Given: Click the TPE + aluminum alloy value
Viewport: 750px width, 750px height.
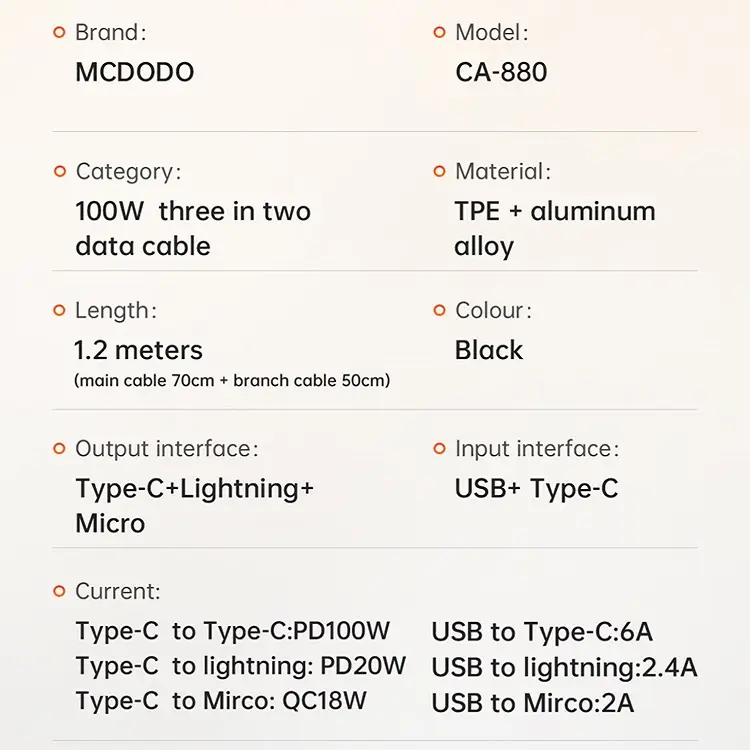Looking at the screenshot, I should point(555,229).
